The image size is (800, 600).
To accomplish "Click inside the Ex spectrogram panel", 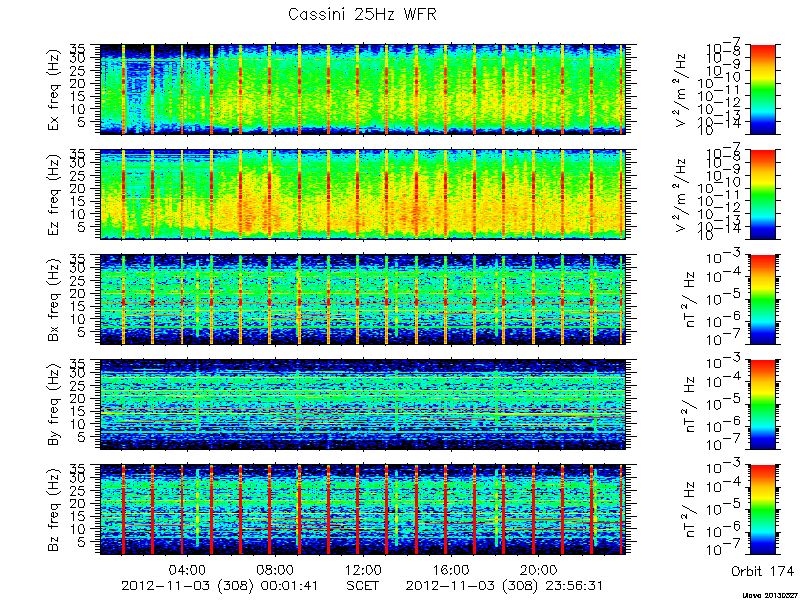I will coord(362,89).
